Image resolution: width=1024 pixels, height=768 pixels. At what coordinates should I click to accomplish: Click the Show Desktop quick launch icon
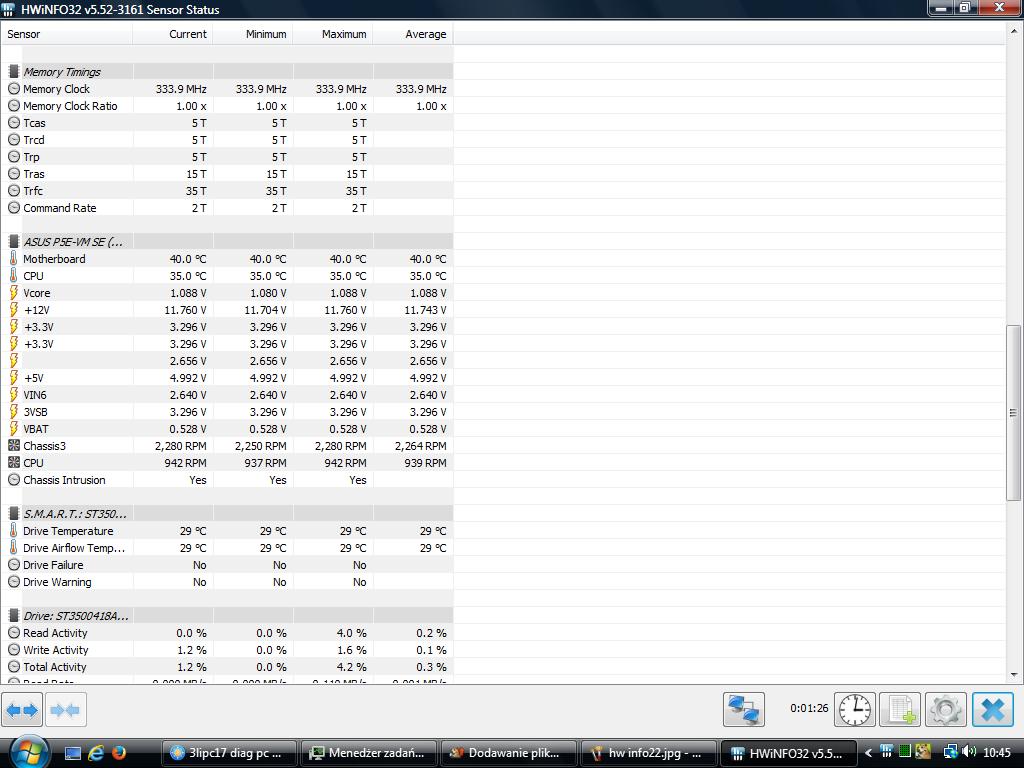click(x=73, y=754)
